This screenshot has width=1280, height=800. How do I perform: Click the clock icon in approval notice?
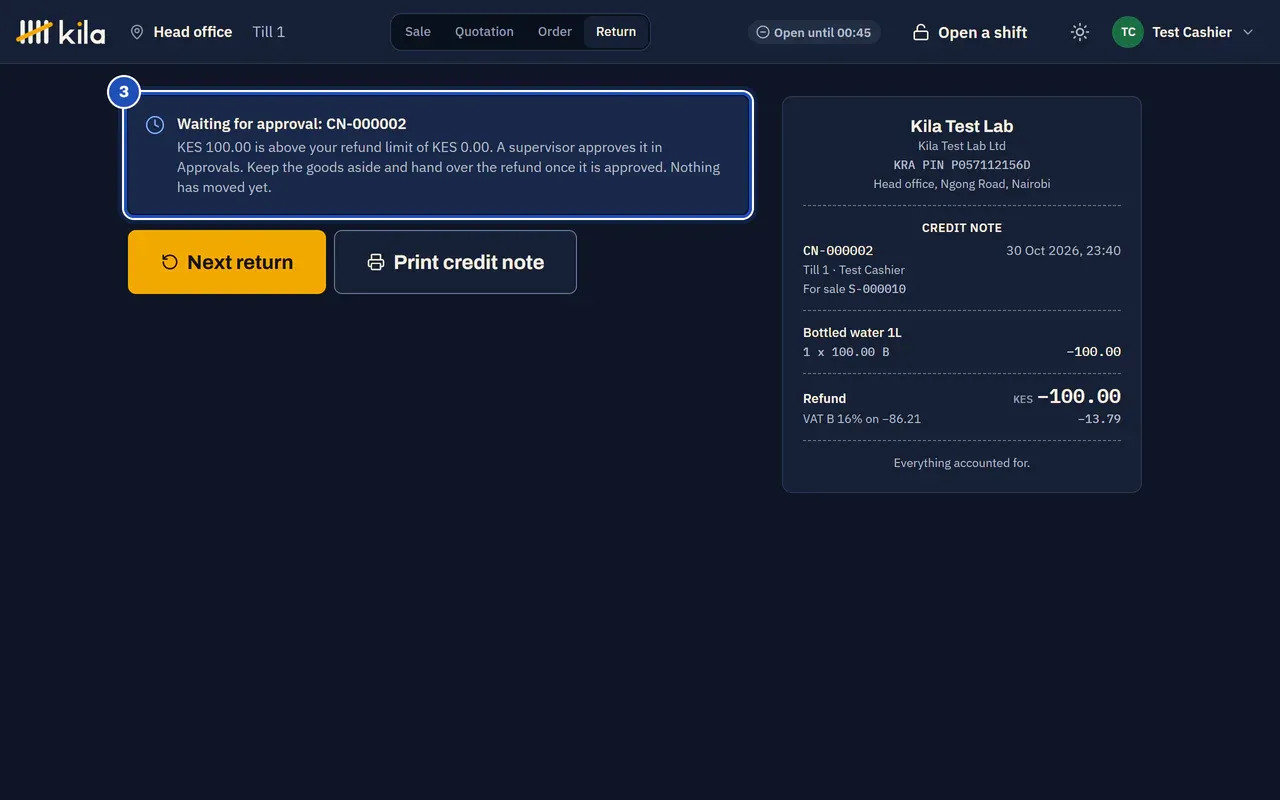(x=155, y=125)
